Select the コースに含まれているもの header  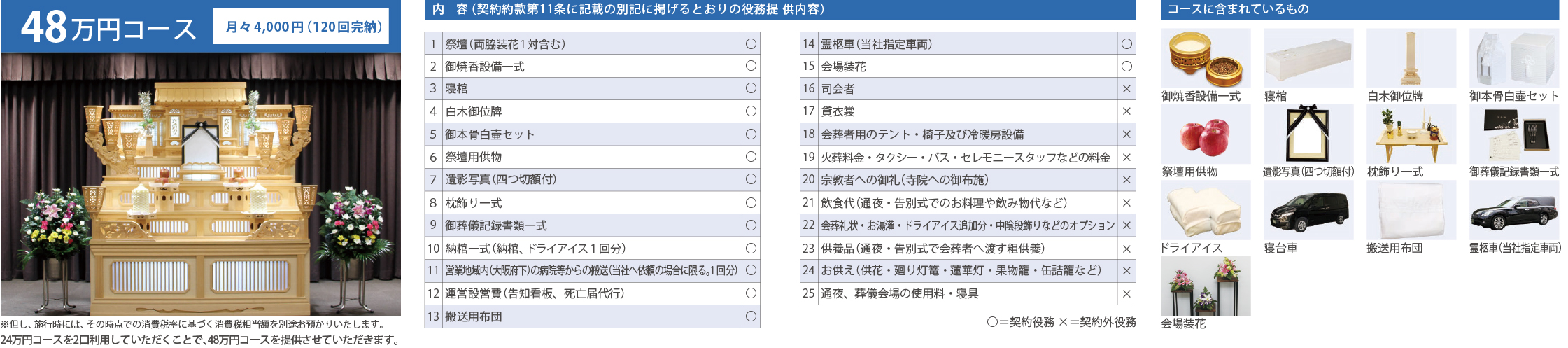pyautogui.click(x=1359, y=10)
